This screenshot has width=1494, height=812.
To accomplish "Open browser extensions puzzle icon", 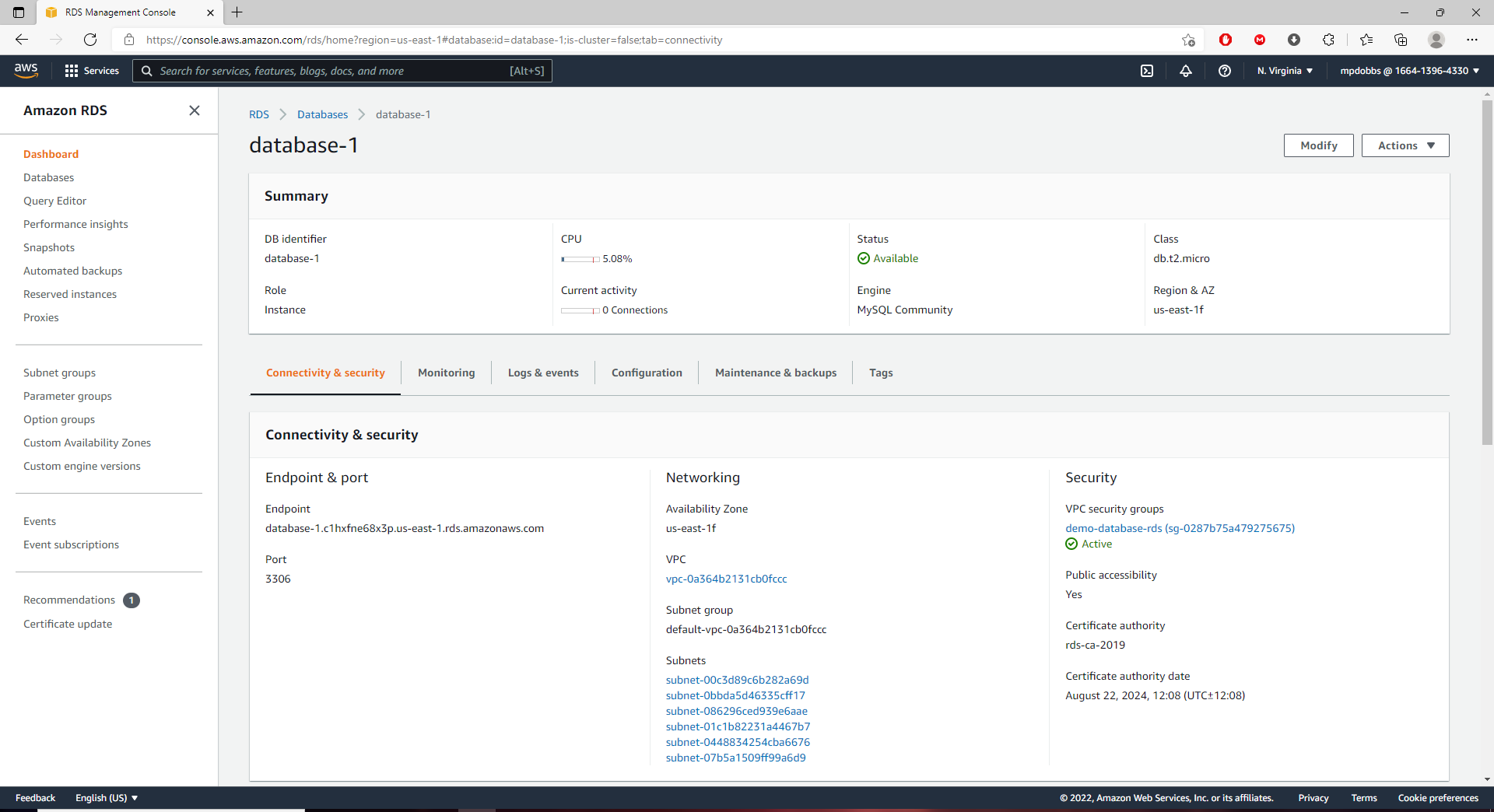I will (1328, 40).
